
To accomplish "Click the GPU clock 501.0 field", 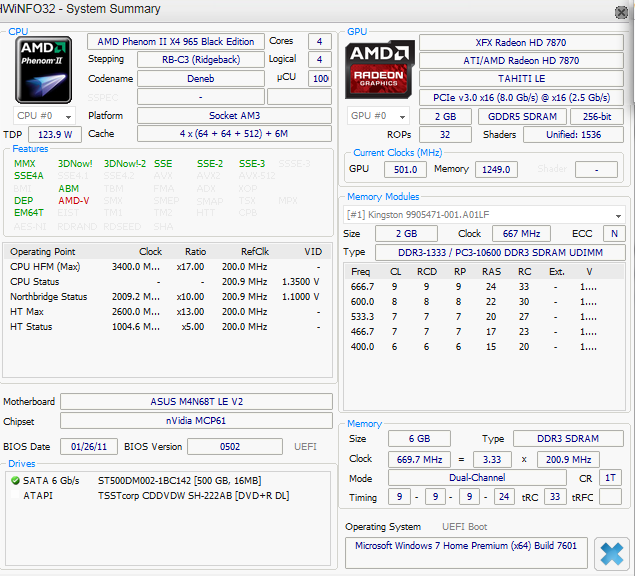I will coord(405,170).
